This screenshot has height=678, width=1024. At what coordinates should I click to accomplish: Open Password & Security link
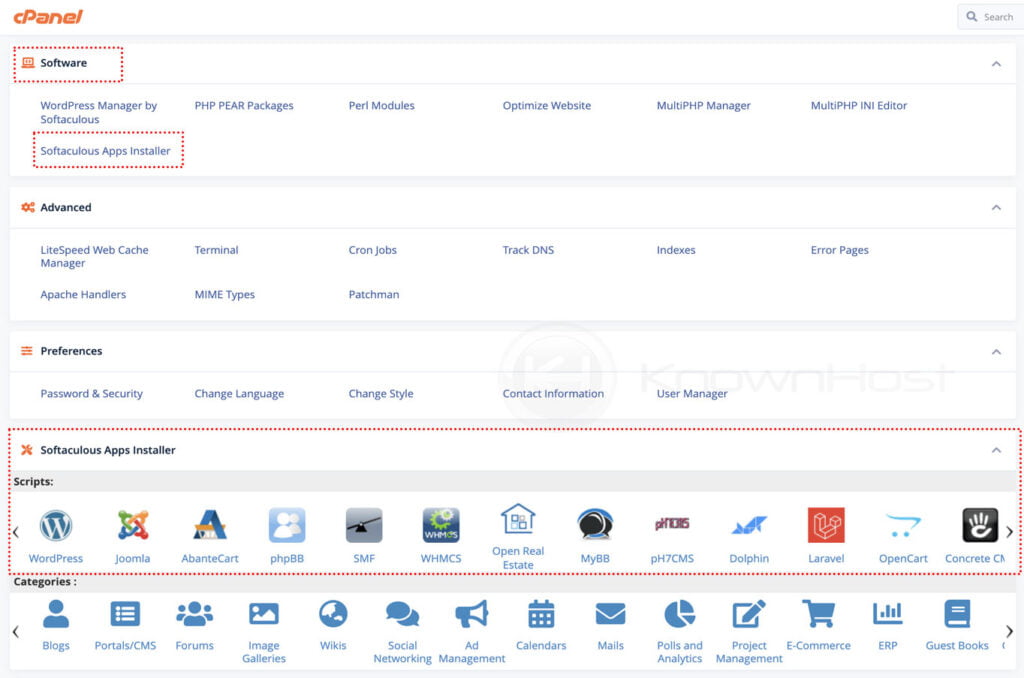[x=91, y=394]
